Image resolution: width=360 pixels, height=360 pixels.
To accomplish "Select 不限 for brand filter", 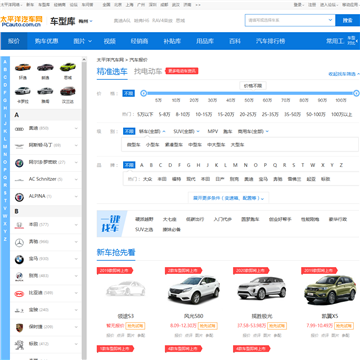I will pyautogui.click(x=129, y=165).
